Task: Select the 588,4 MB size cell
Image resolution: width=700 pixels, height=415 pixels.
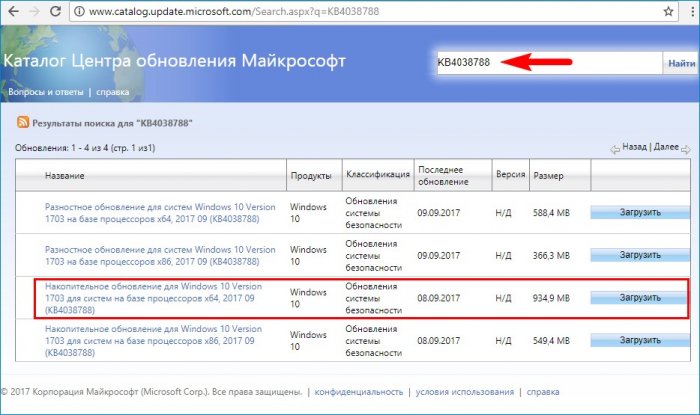Action: (551, 213)
